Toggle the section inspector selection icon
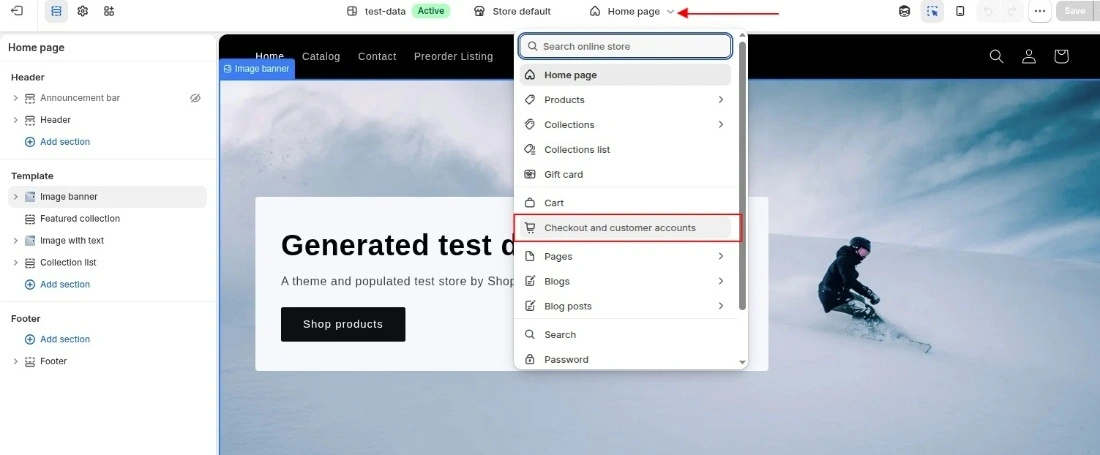 pos(932,11)
